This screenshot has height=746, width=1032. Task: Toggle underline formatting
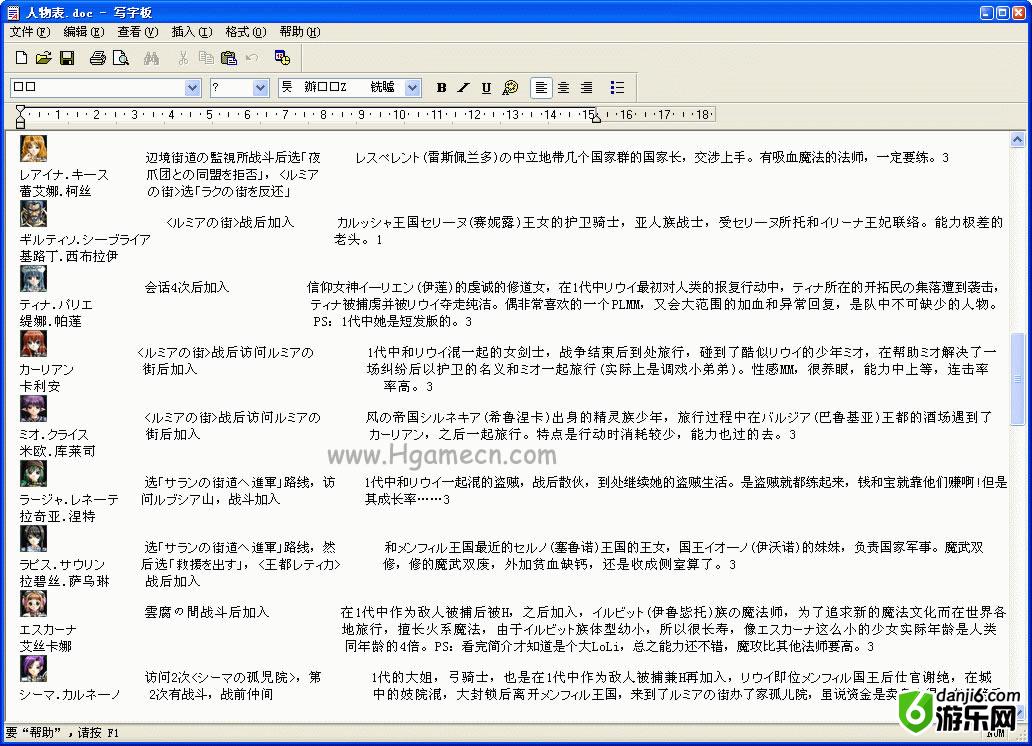486,88
